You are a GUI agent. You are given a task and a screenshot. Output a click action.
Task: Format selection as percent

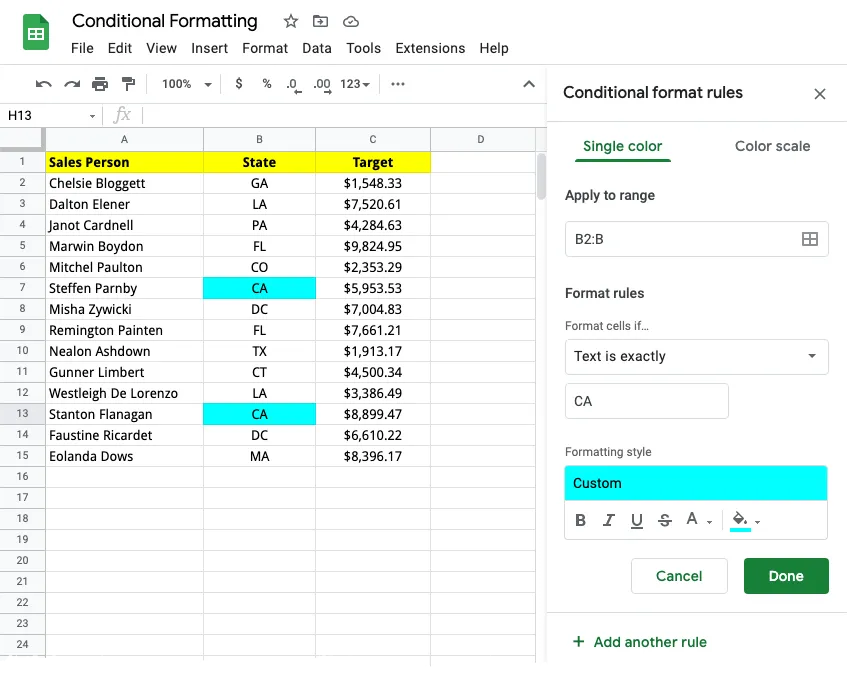tap(265, 84)
